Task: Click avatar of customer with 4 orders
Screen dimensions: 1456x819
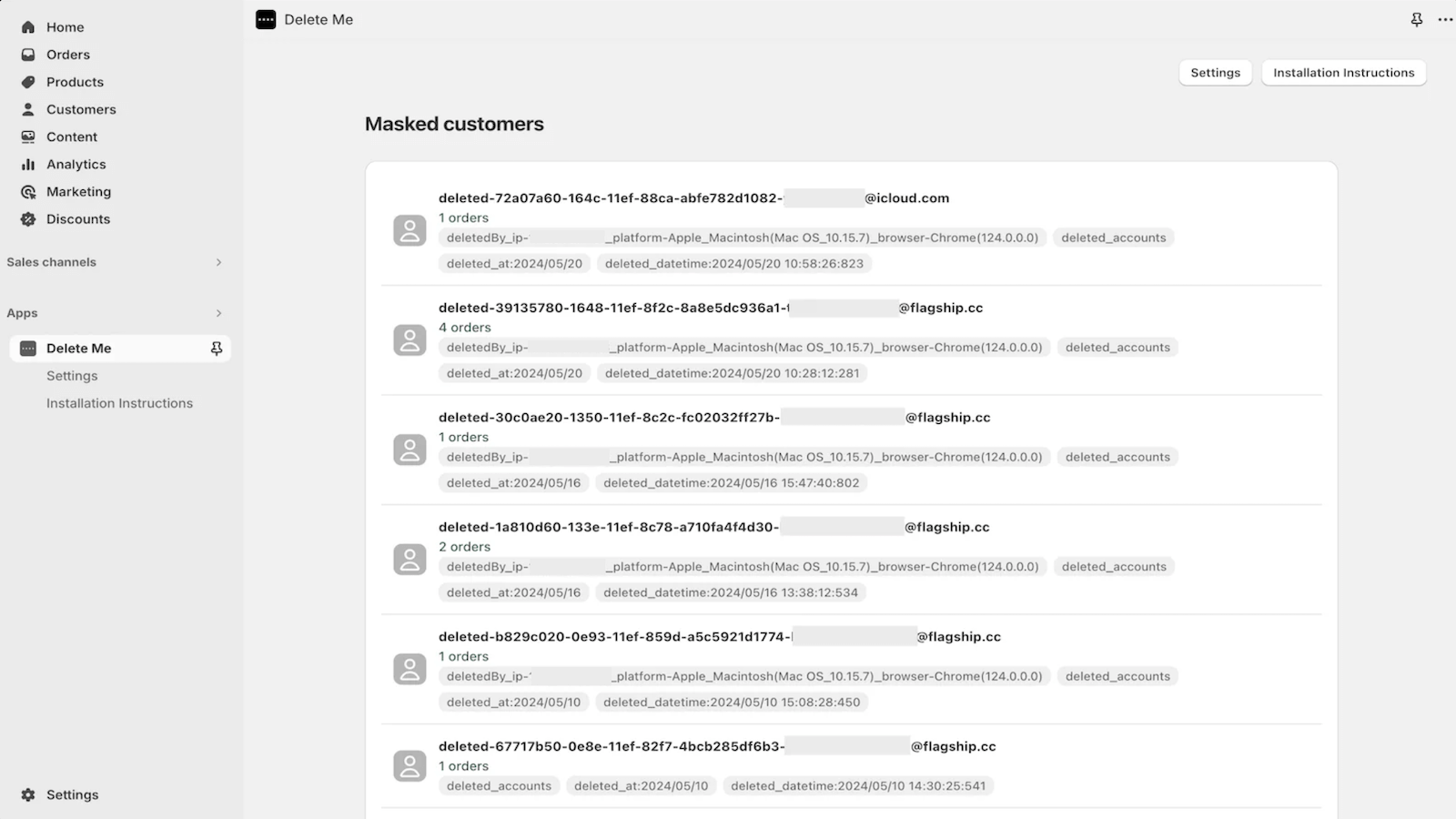Action: click(x=409, y=340)
